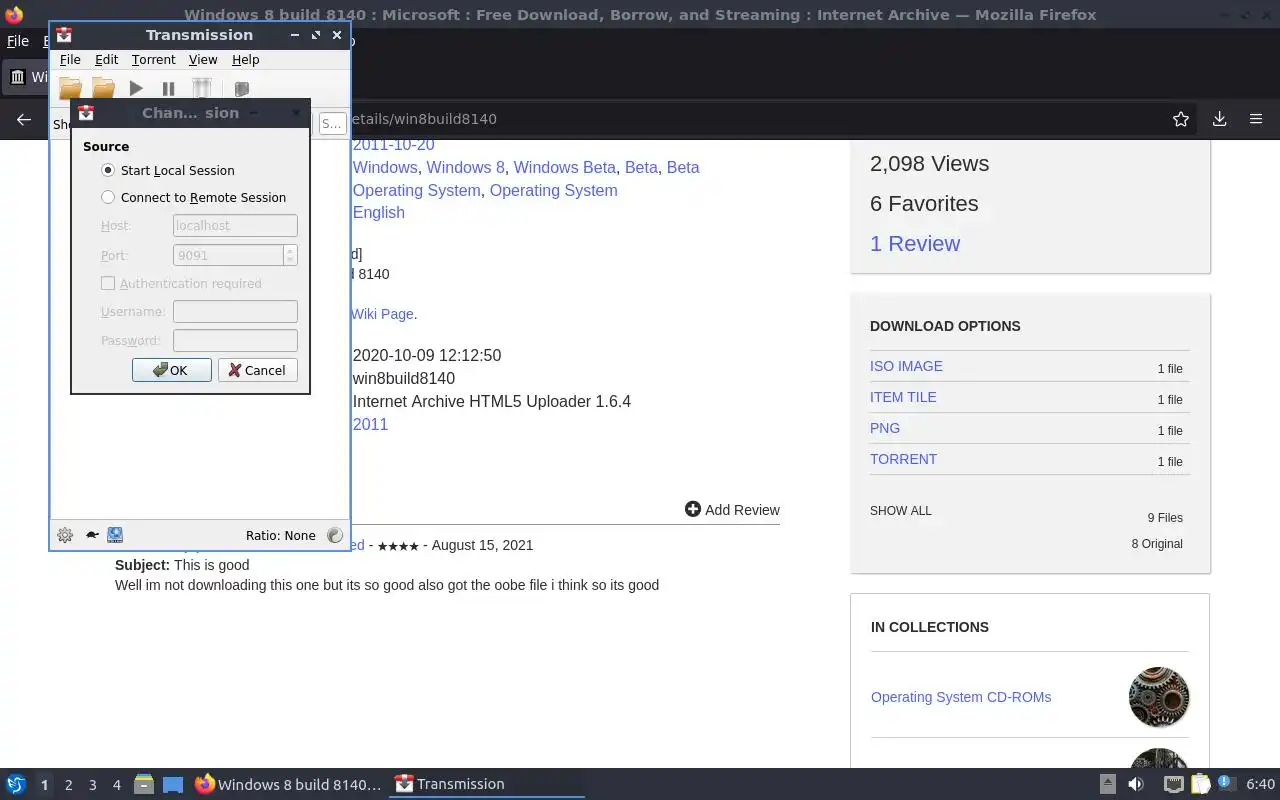Click the Transmission search filter box
1280x800 pixels.
tap(332, 124)
